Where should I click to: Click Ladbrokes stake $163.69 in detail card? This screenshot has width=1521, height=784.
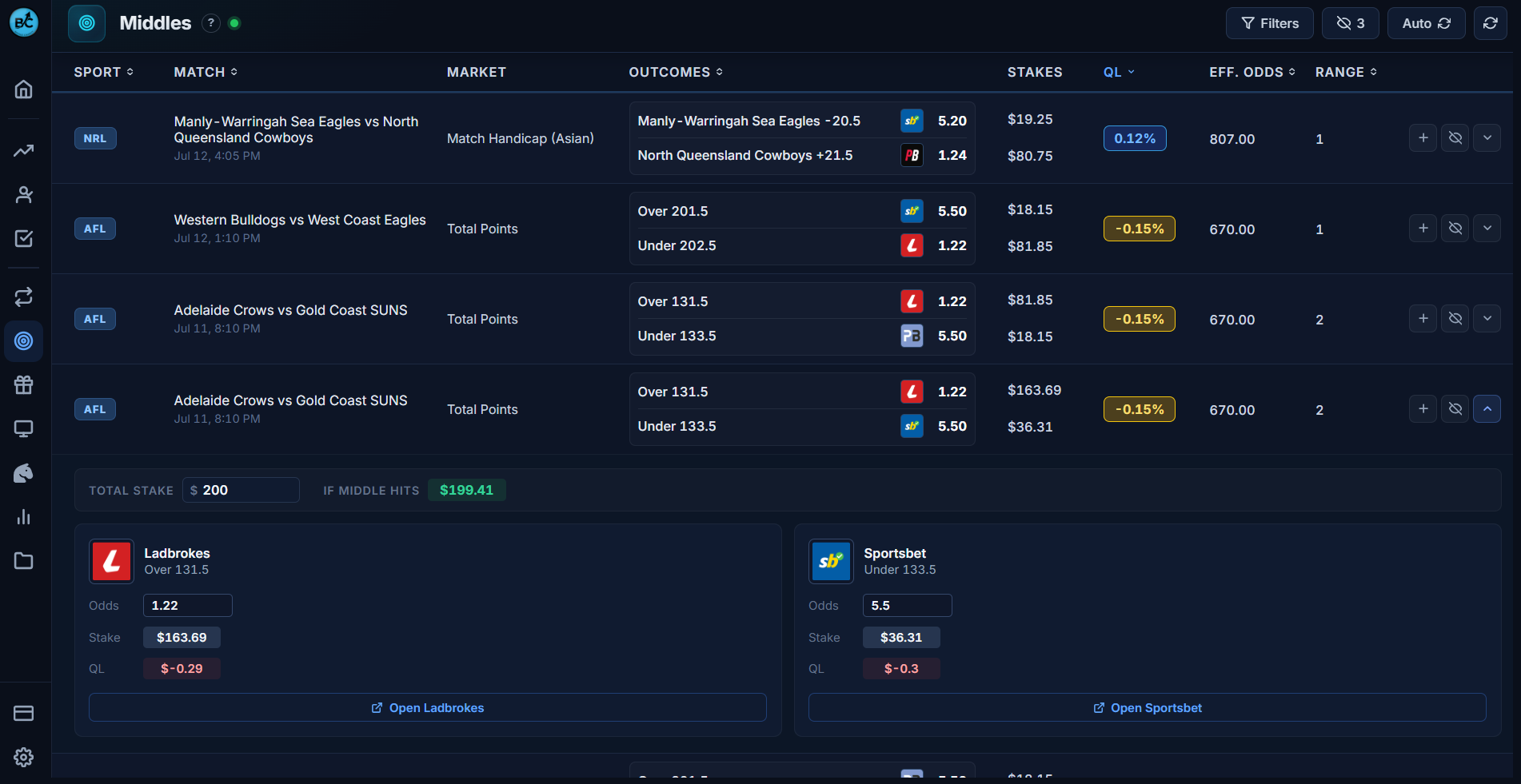[182, 637]
